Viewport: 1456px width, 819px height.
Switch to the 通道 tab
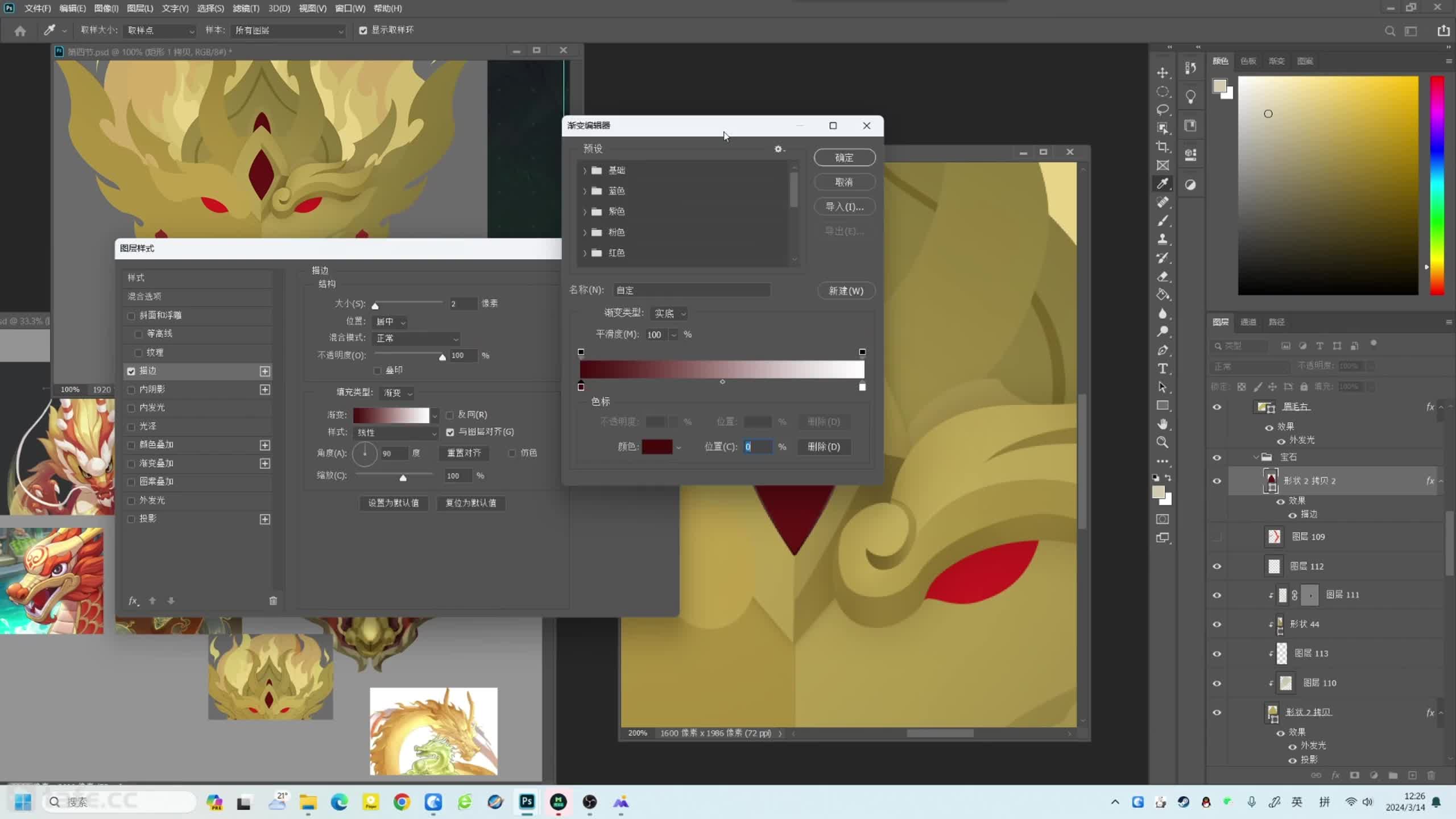1248,322
